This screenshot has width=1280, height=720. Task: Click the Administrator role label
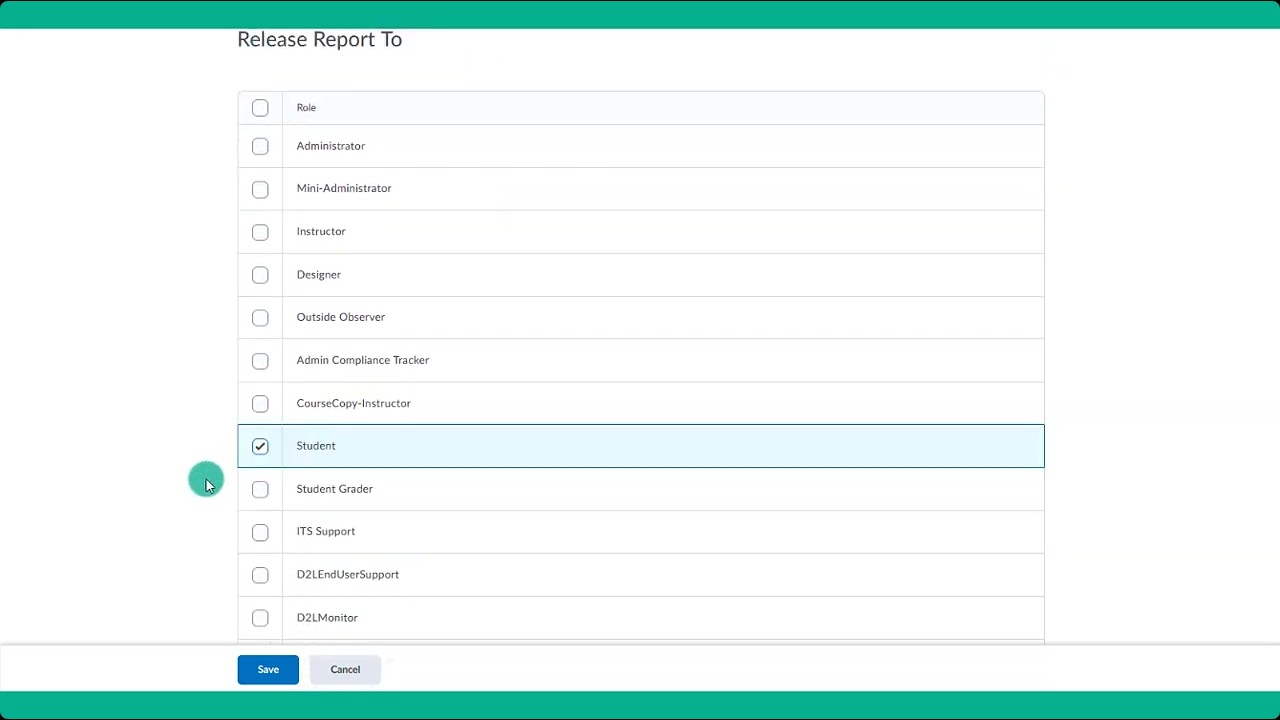(330, 146)
